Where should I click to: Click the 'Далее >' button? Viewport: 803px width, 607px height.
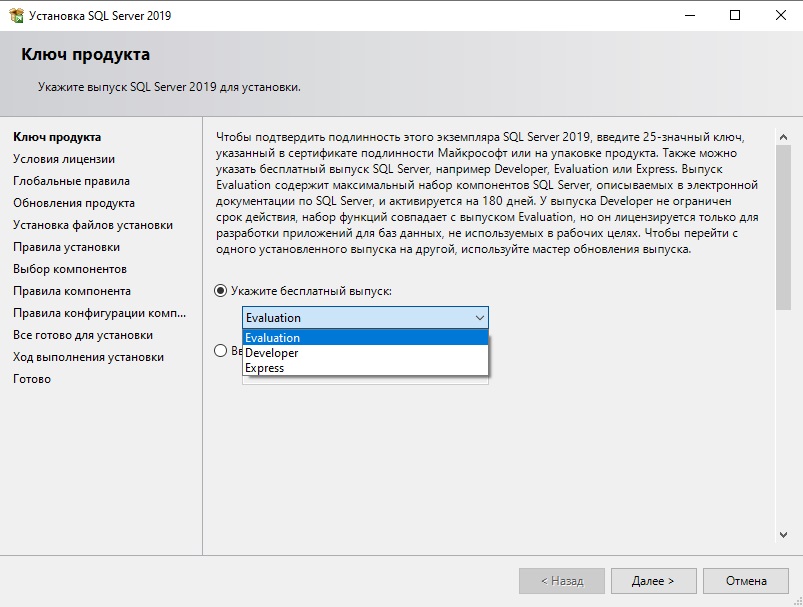point(653,581)
